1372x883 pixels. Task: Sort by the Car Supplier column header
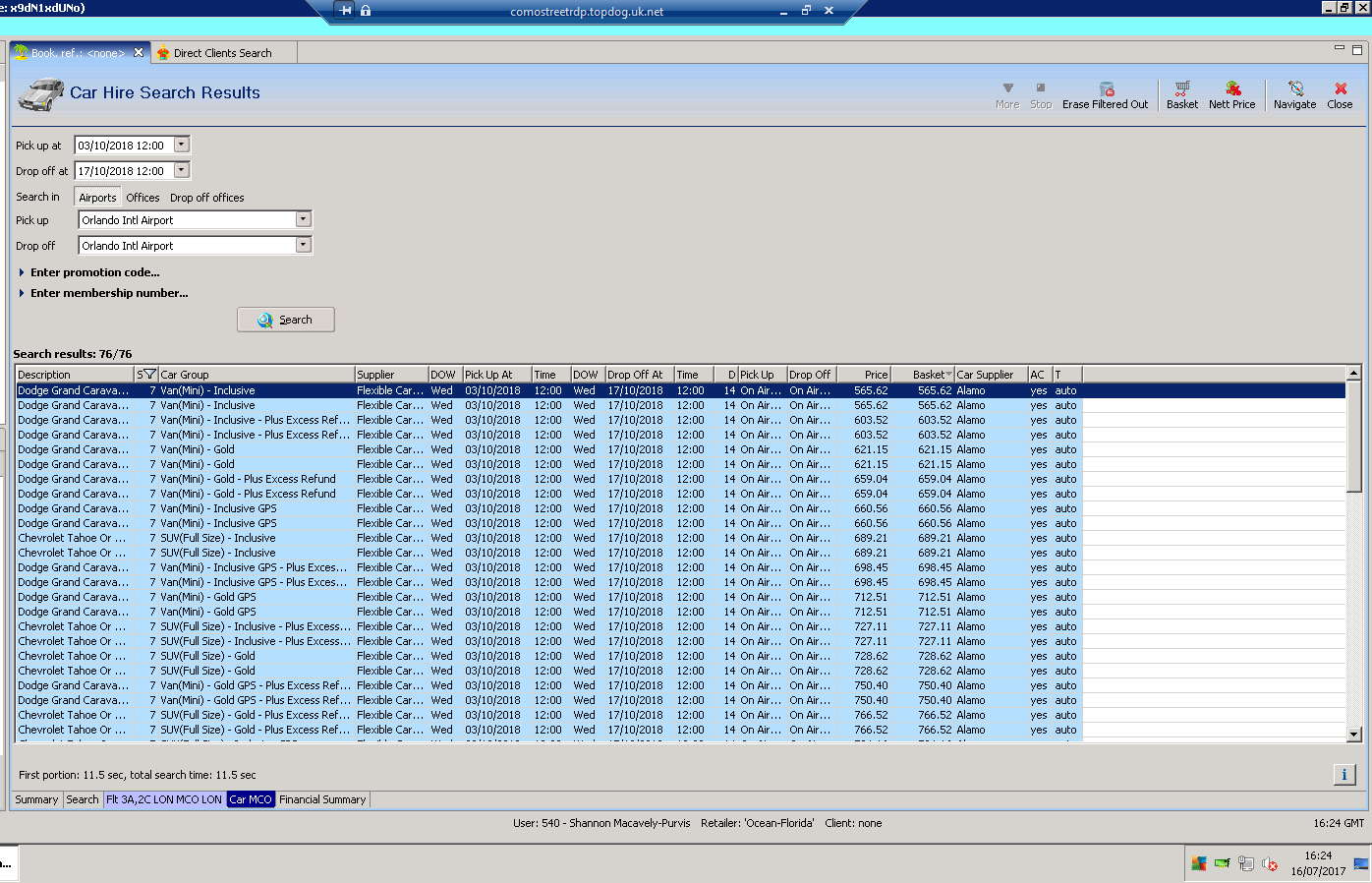coord(992,375)
